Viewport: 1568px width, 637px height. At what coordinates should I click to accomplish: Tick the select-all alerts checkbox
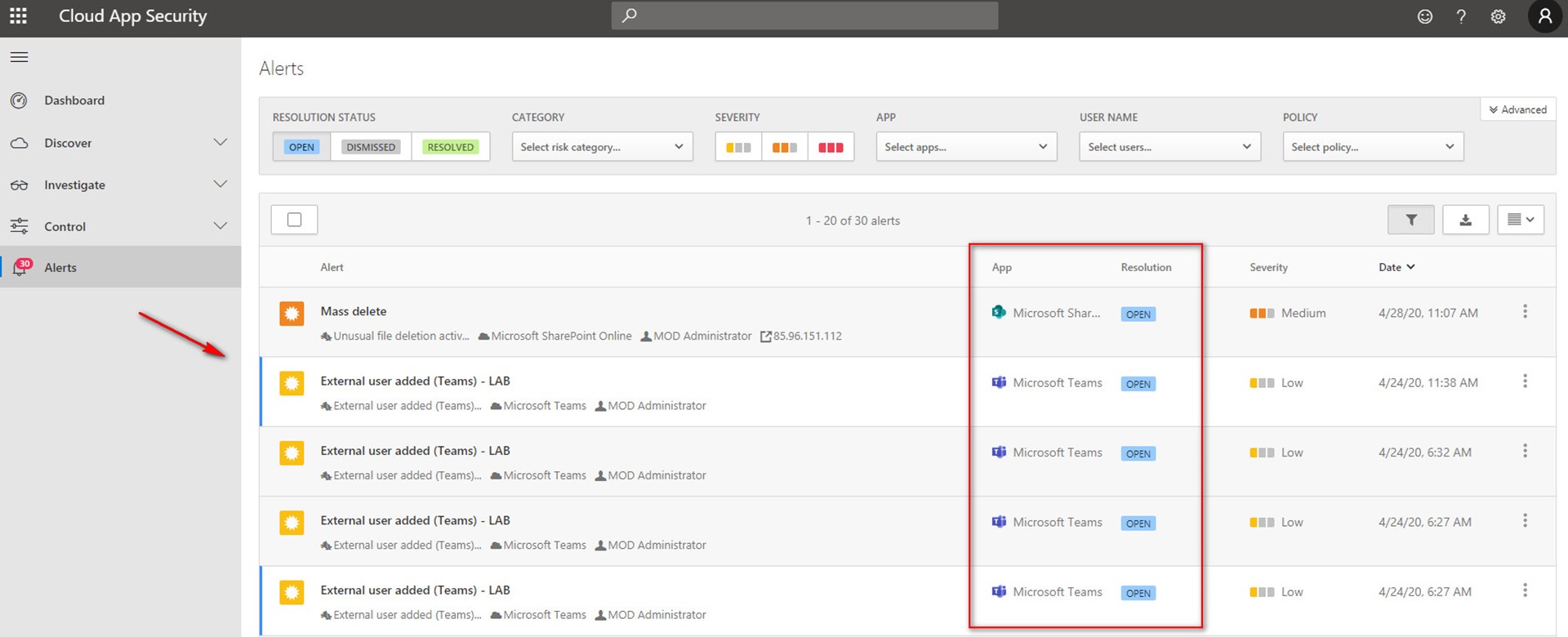click(294, 220)
